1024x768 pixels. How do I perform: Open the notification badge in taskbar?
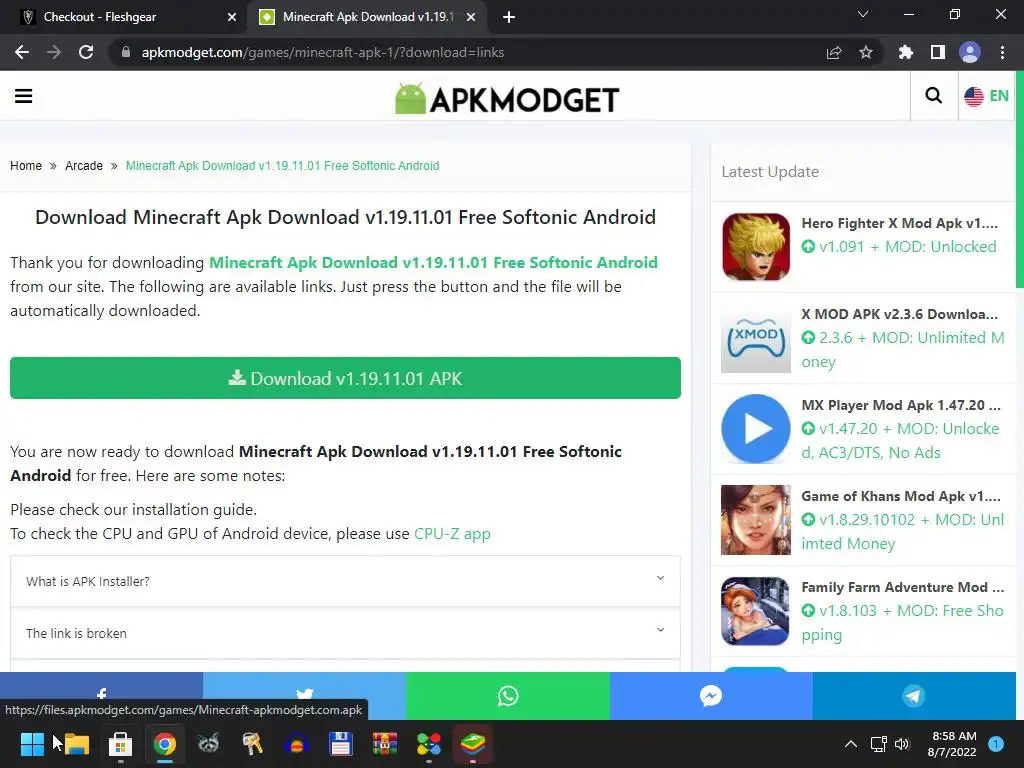[996, 744]
